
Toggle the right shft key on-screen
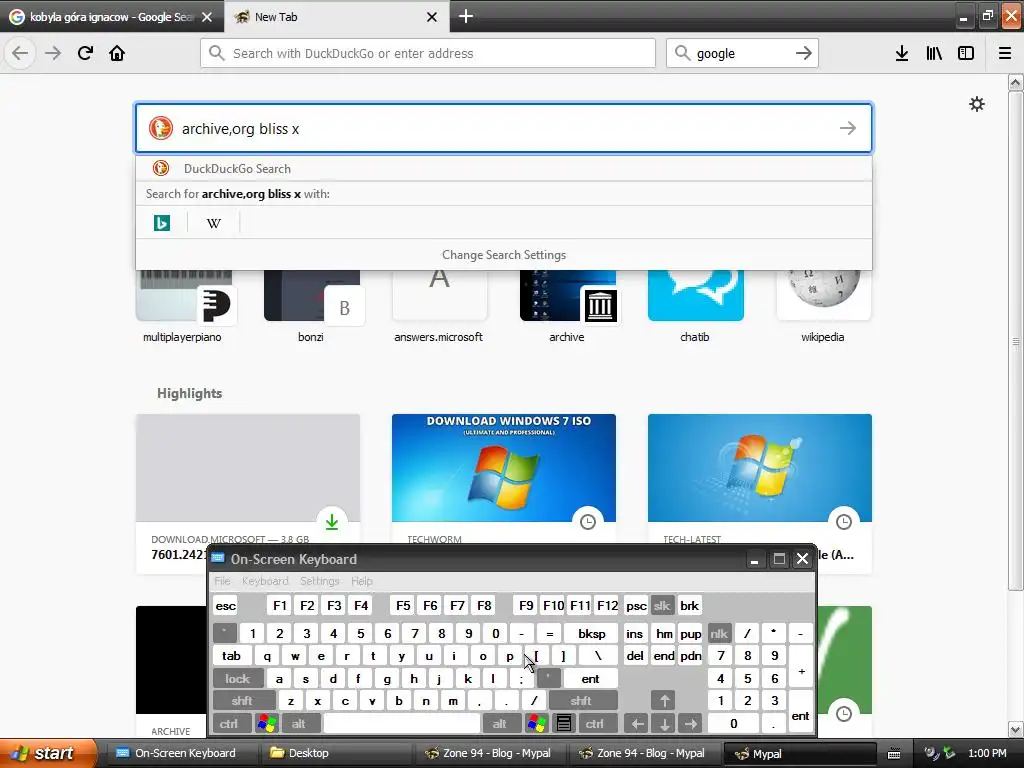[x=581, y=701]
